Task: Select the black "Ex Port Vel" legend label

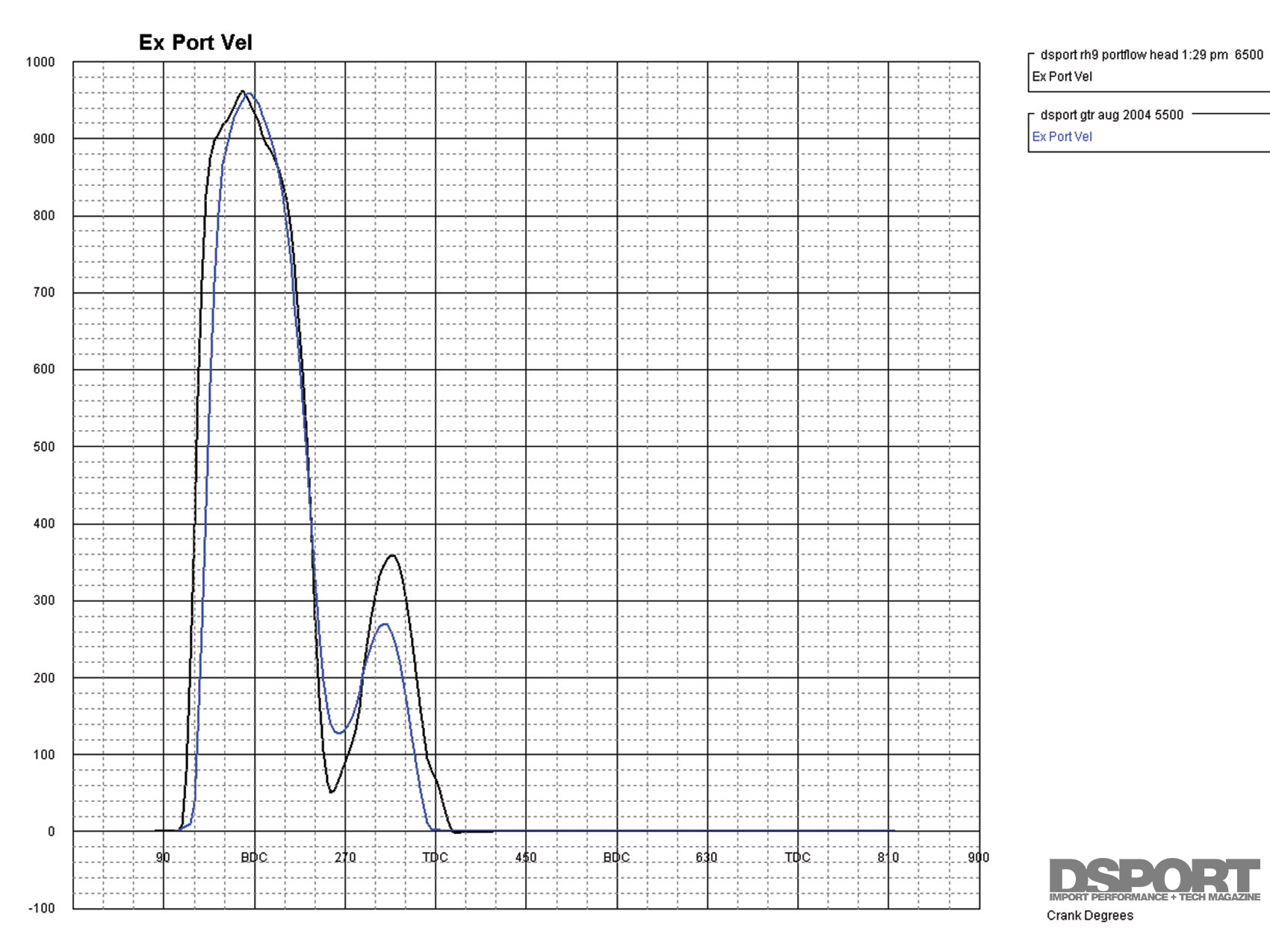Action: pos(1062,76)
